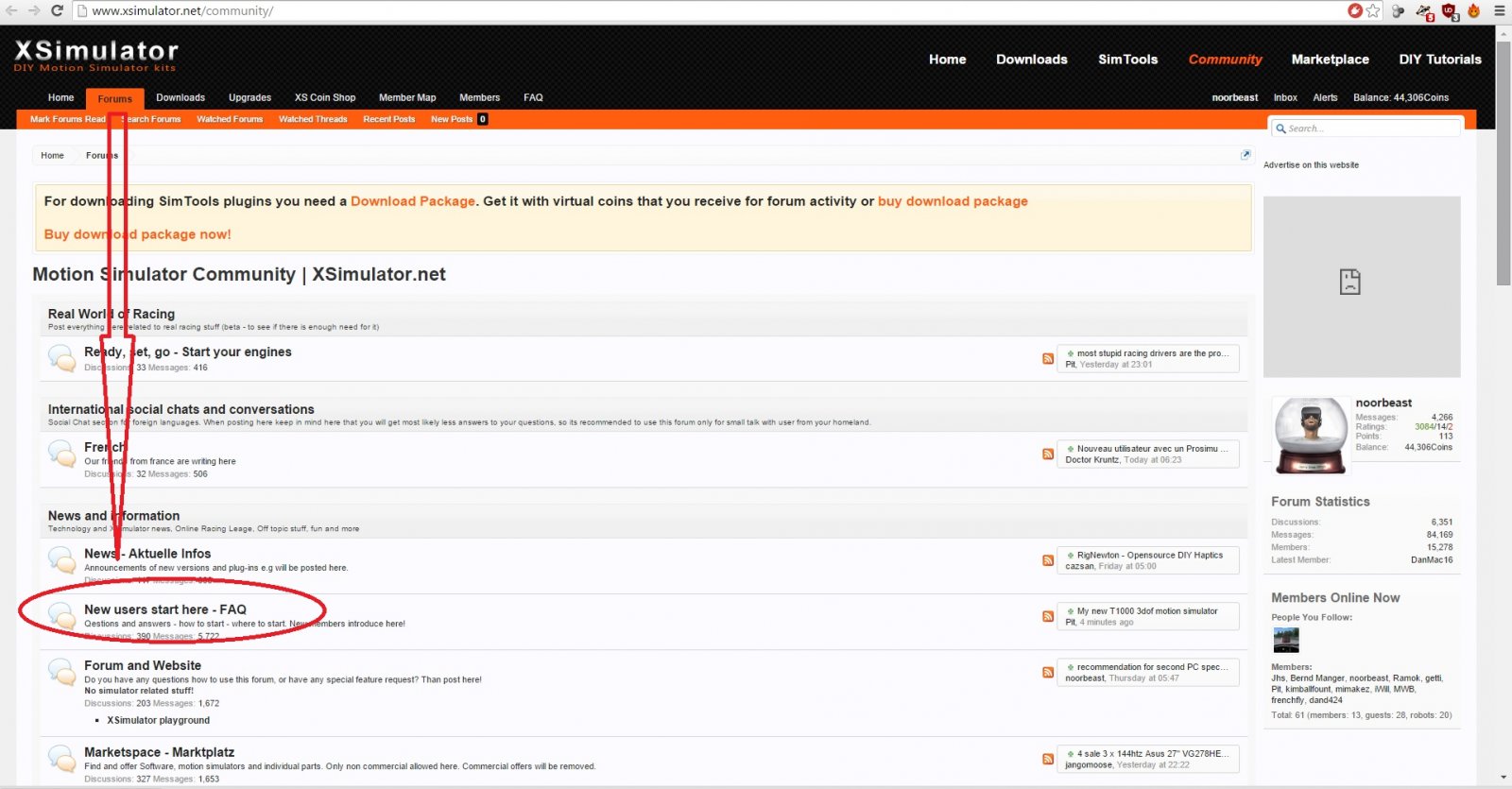
Task: Open Doctor Kruntz's profile link
Action: 1092,460
